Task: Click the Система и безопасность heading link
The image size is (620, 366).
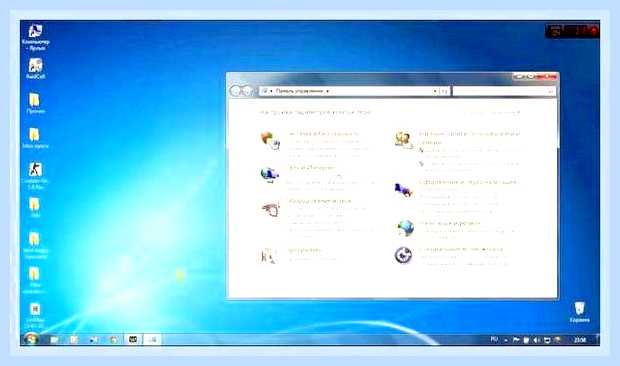Action: (x=324, y=134)
